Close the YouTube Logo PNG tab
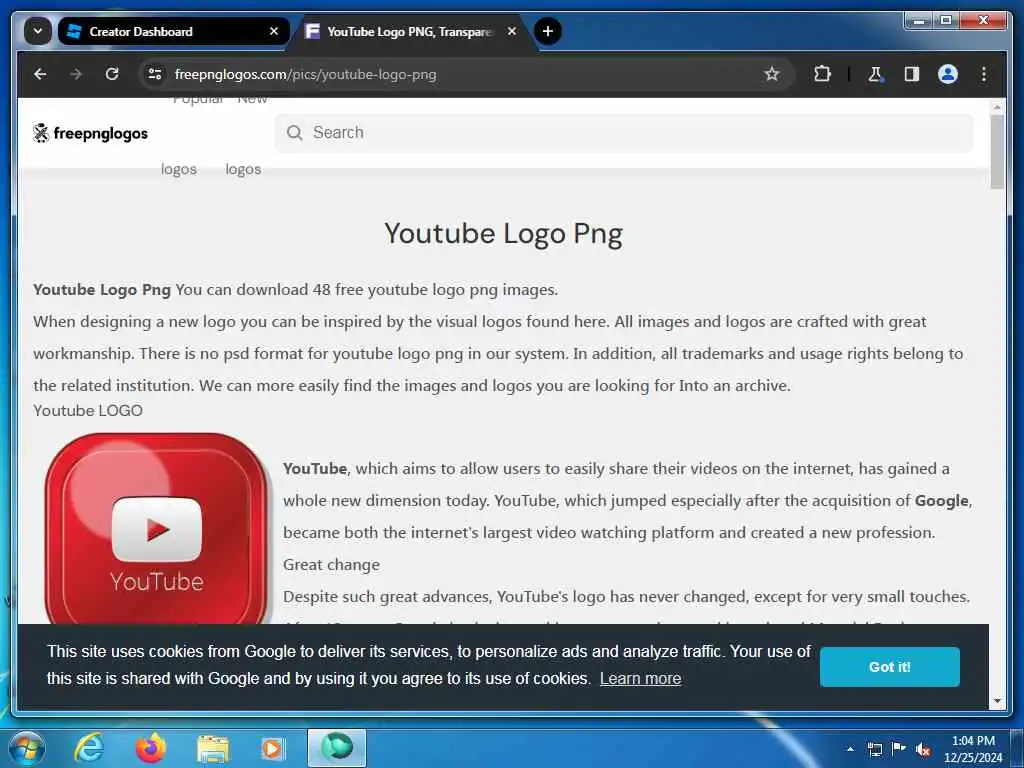The image size is (1024, 768). pyautogui.click(x=512, y=31)
